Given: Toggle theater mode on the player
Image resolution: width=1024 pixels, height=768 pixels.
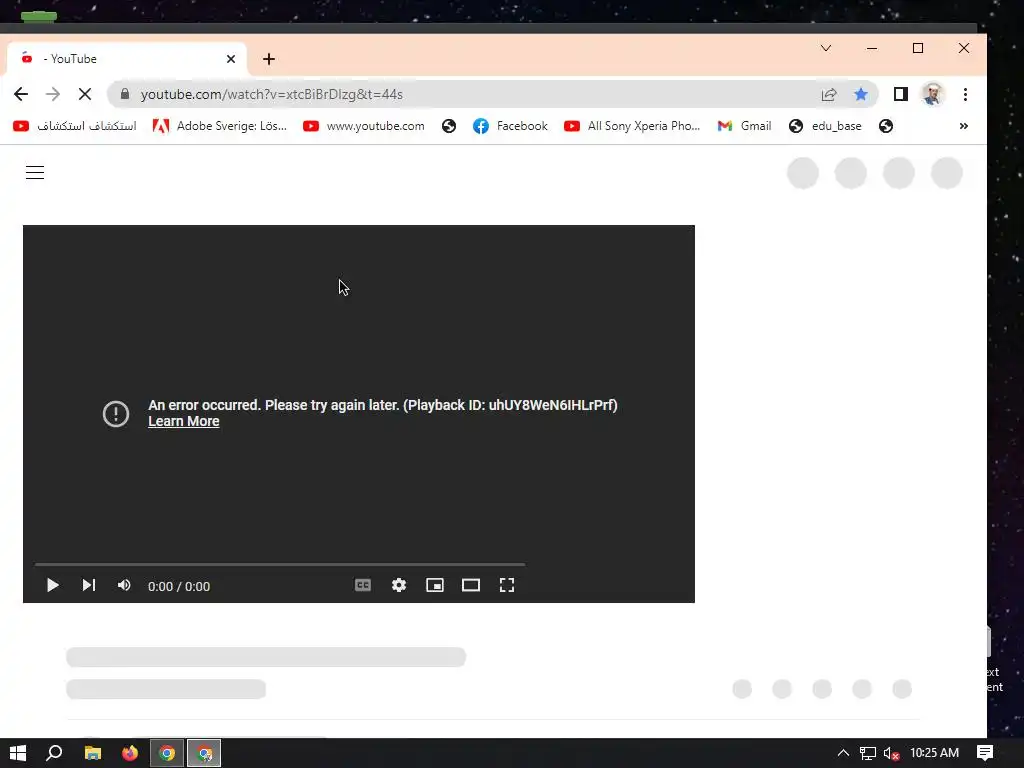Looking at the screenshot, I should click(x=471, y=585).
